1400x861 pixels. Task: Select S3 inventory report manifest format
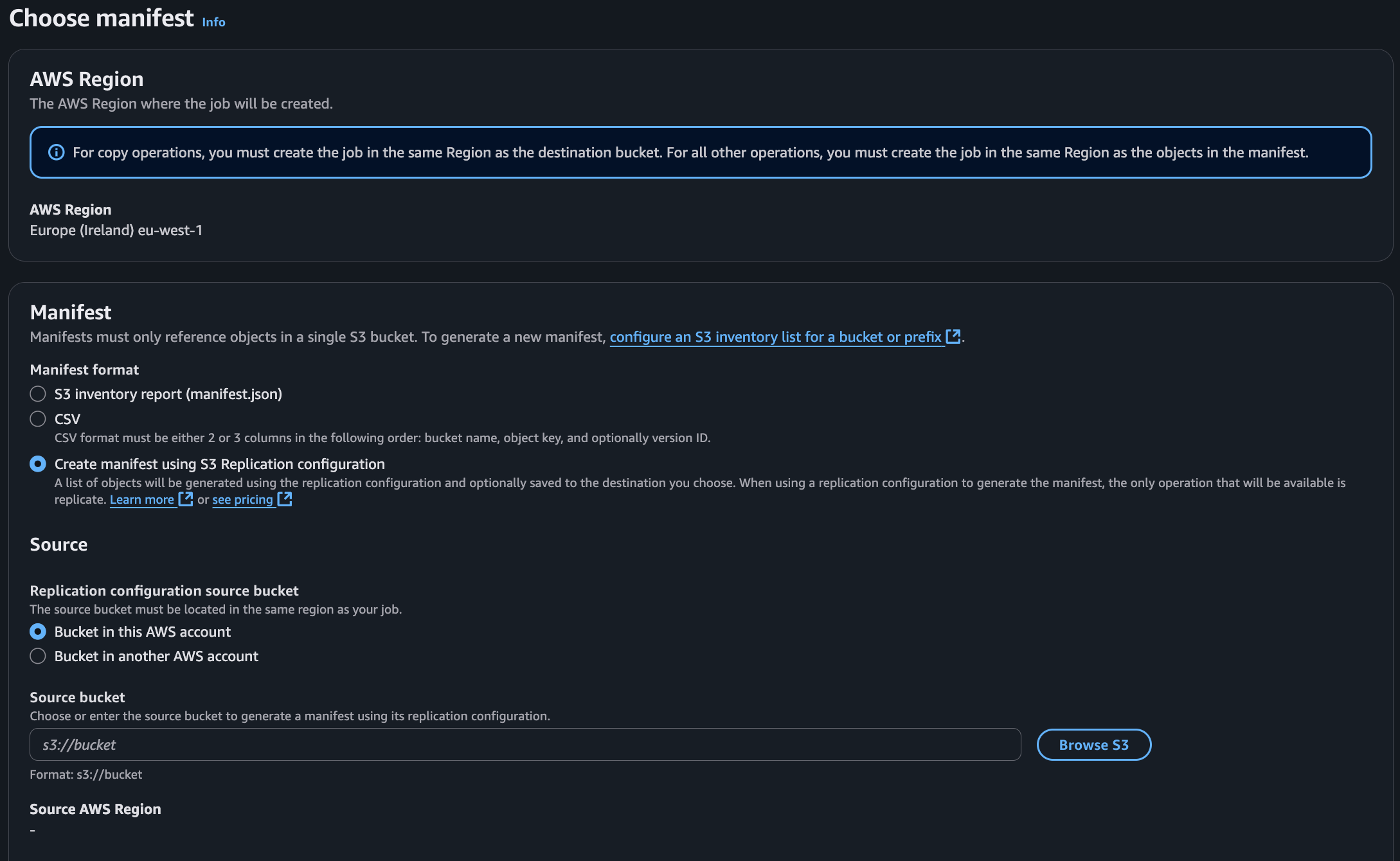38,394
